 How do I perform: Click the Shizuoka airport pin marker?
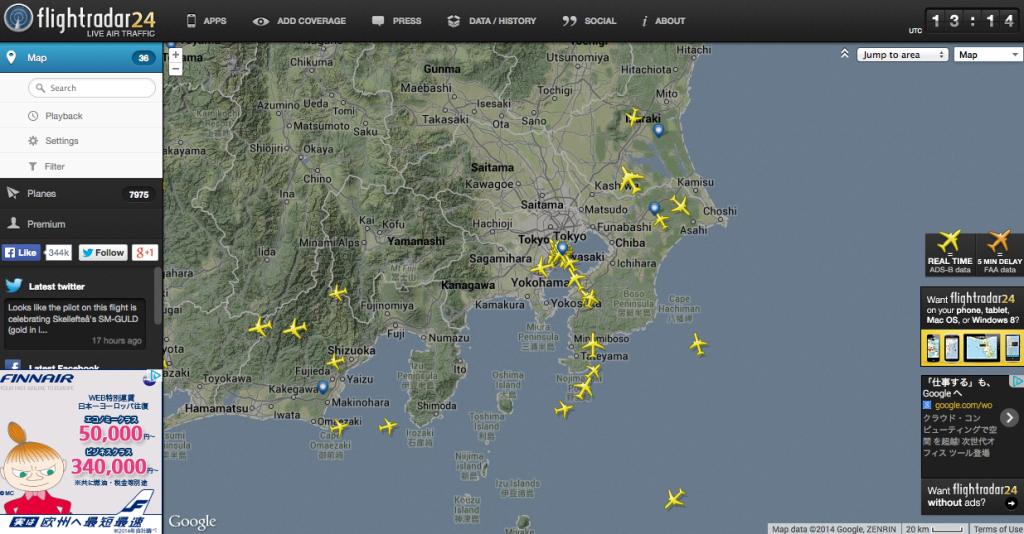322,387
